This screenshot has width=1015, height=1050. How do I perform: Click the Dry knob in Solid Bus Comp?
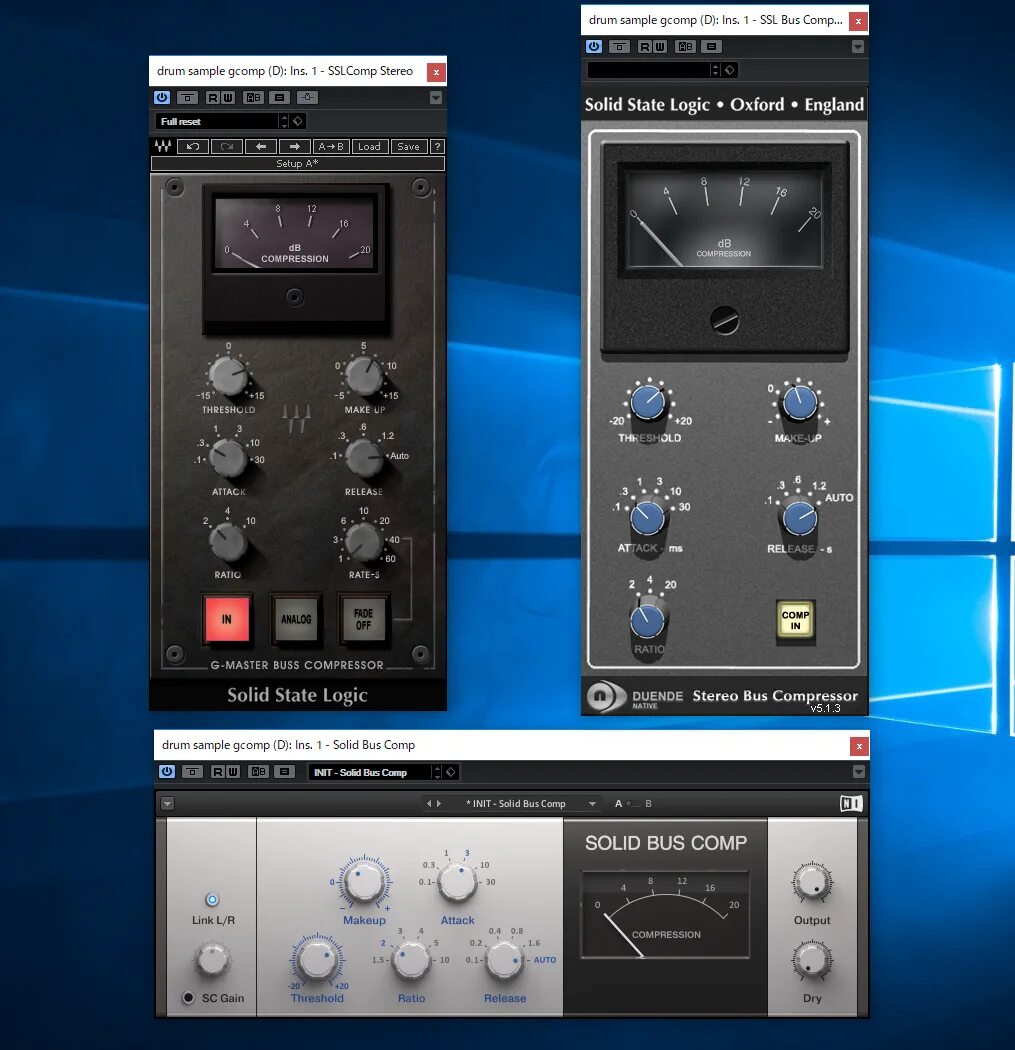tap(812, 960)
